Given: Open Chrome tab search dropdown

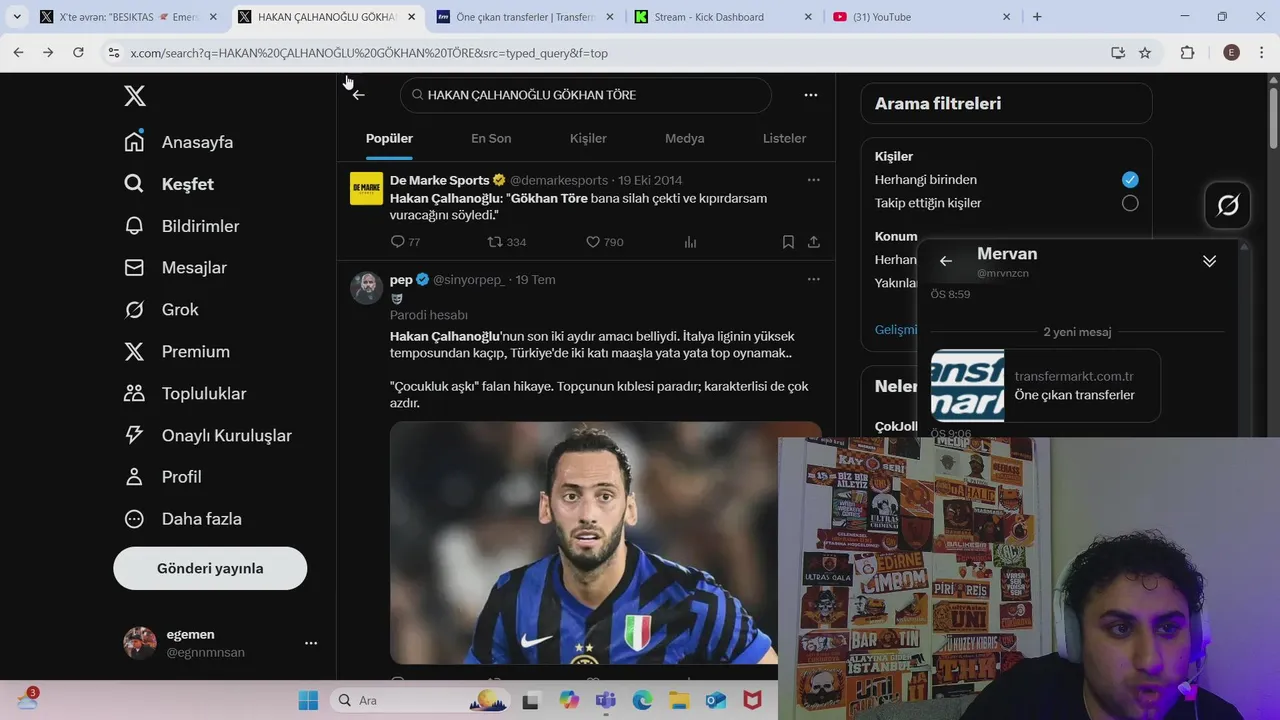Looking at the screenshot, I should click(x=17, y=17).
